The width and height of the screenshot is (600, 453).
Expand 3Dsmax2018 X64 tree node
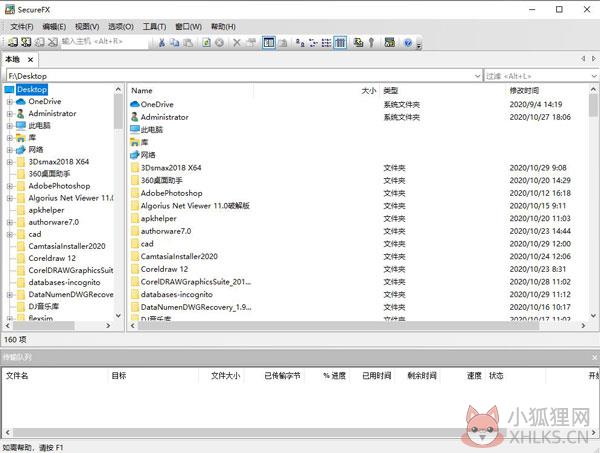pyautogui.click(x=10, y=162)
